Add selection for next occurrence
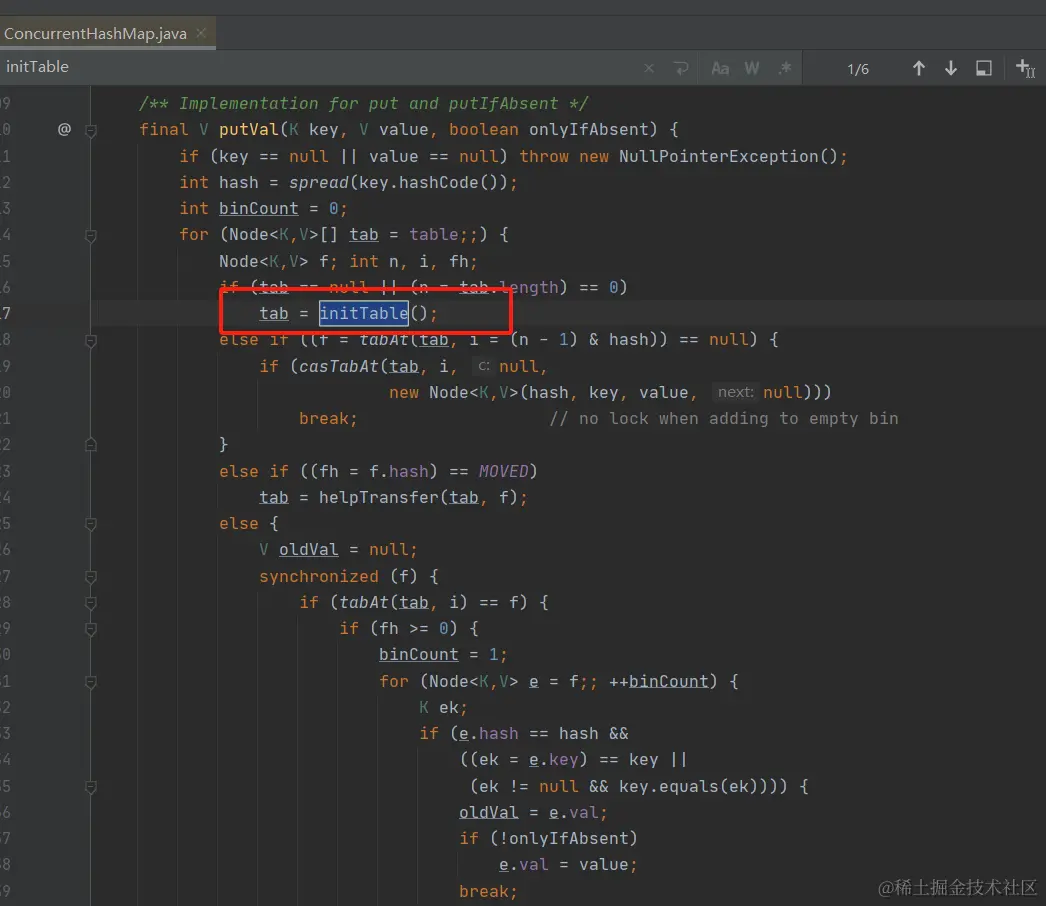The image size is (1046, 906). 1025,68
